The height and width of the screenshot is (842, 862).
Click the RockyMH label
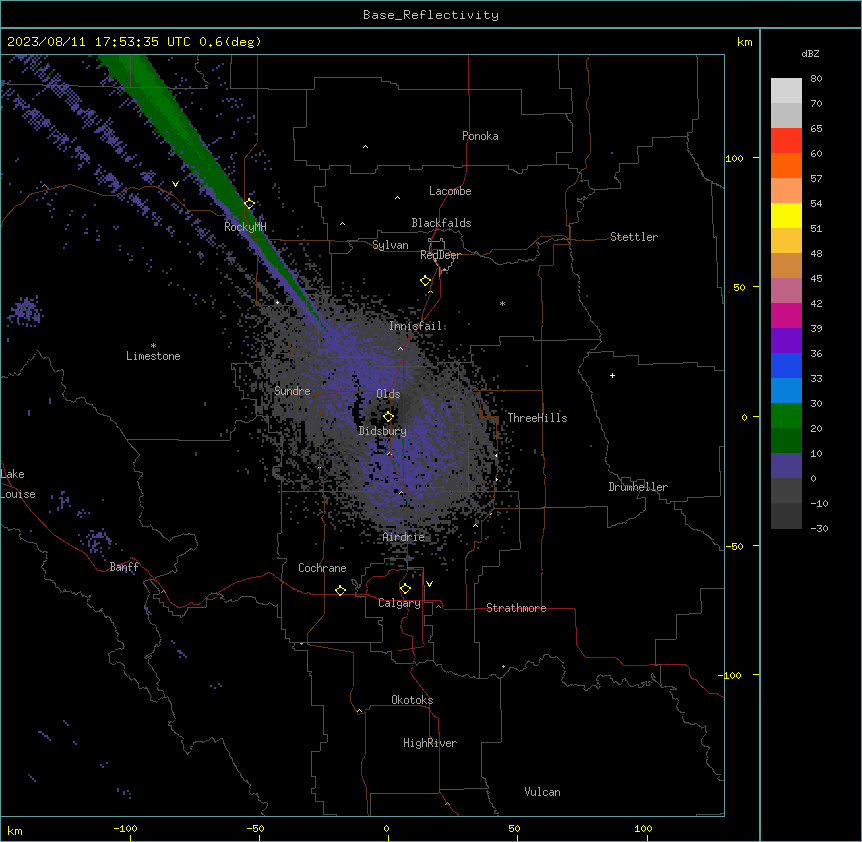point(245,227)
